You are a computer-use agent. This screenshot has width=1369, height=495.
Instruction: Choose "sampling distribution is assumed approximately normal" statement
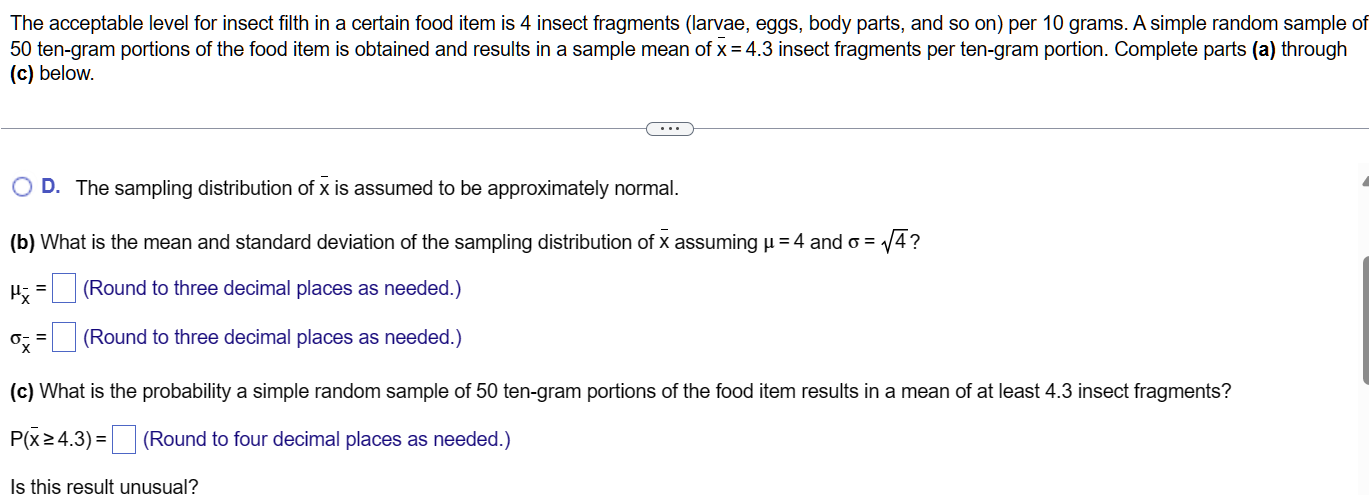coord(377,188)
